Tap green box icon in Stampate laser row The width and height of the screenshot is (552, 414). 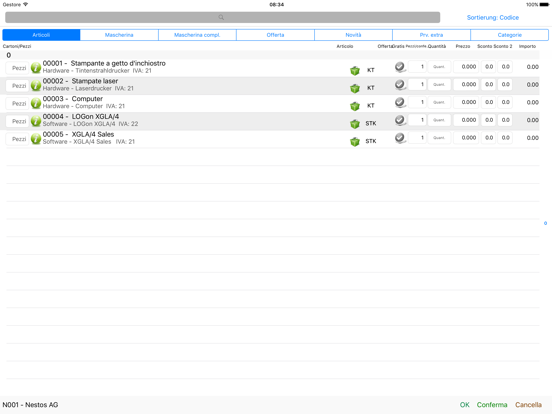[x=355, y=88]
